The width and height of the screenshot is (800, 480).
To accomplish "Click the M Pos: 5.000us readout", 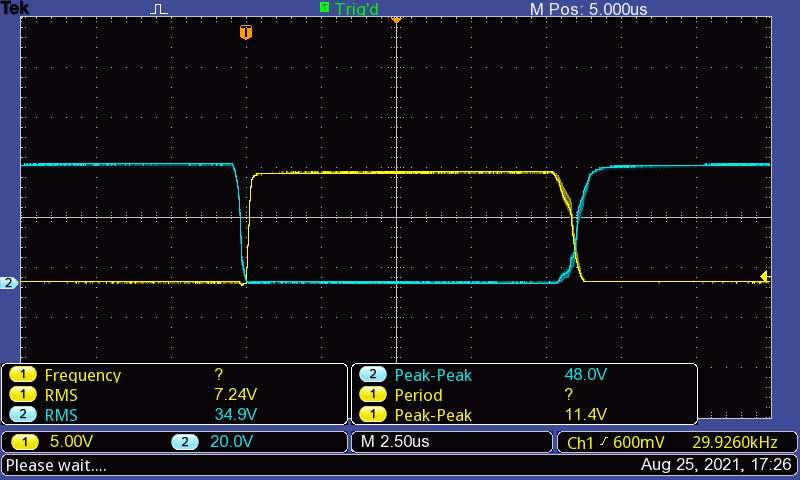I will click(x=588, y=9).
